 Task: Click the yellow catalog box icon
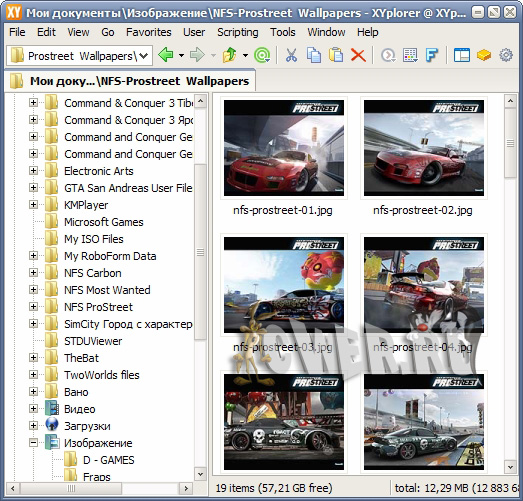click(x=484, y=55)
